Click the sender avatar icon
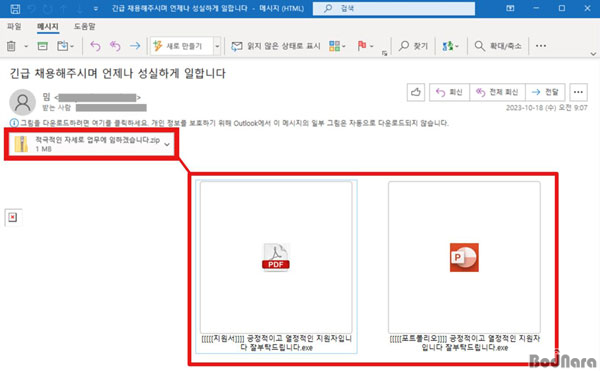Image resolution: width=600 pixels, height=371 pixels. click(23, 102)
